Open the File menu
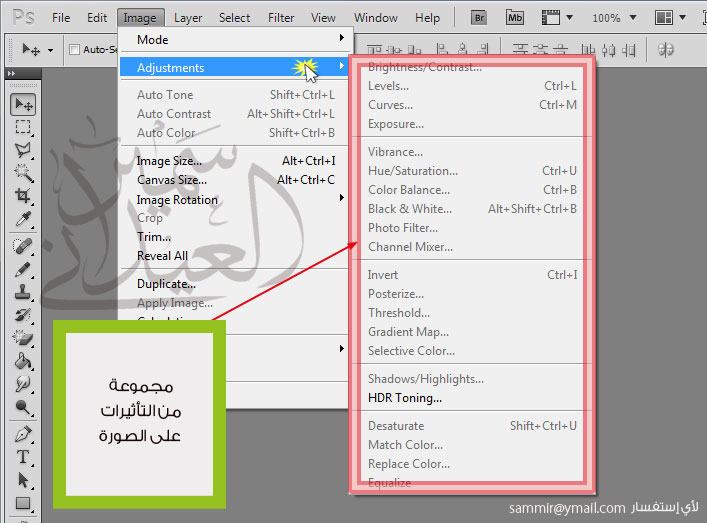 pyautogui.click(x=61, y=18)
